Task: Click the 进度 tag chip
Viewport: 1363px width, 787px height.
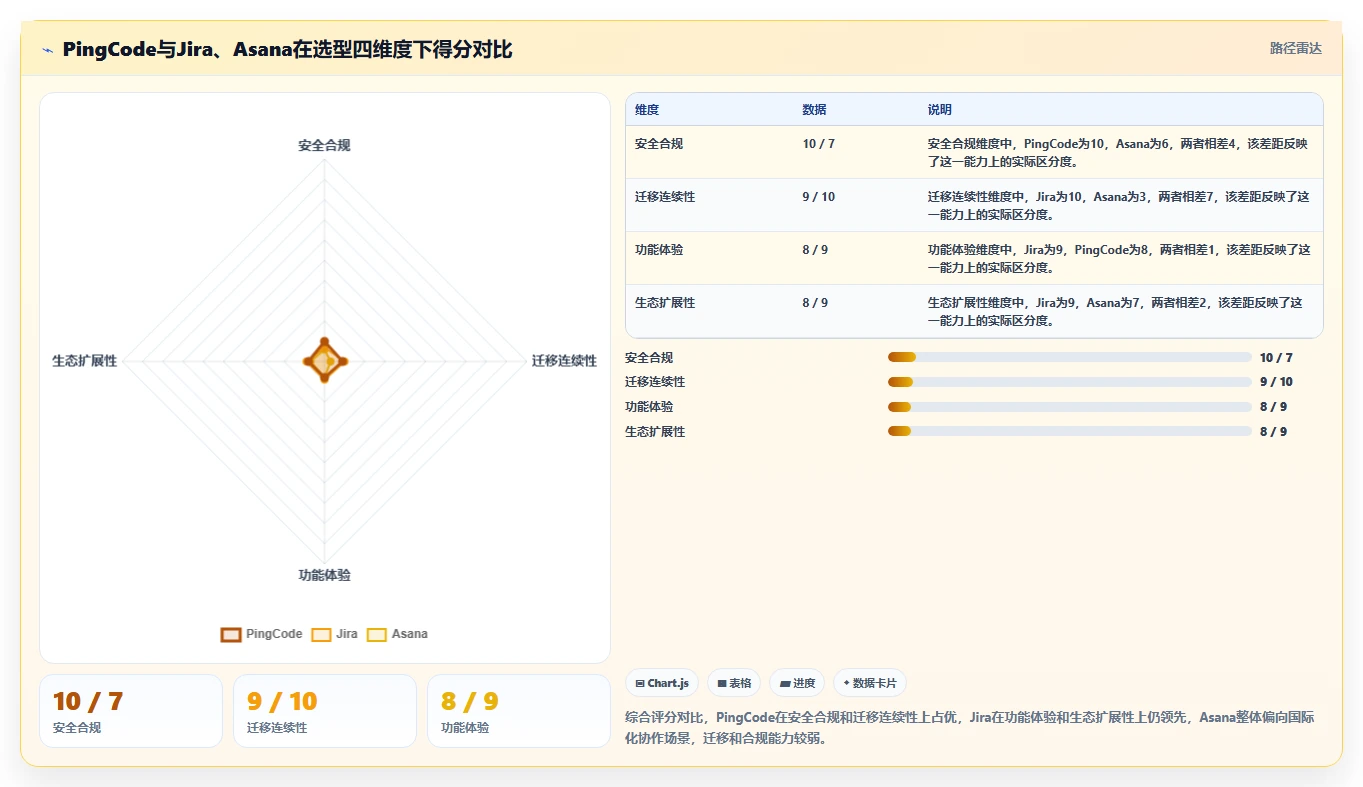Action: [x=798, y=683]
